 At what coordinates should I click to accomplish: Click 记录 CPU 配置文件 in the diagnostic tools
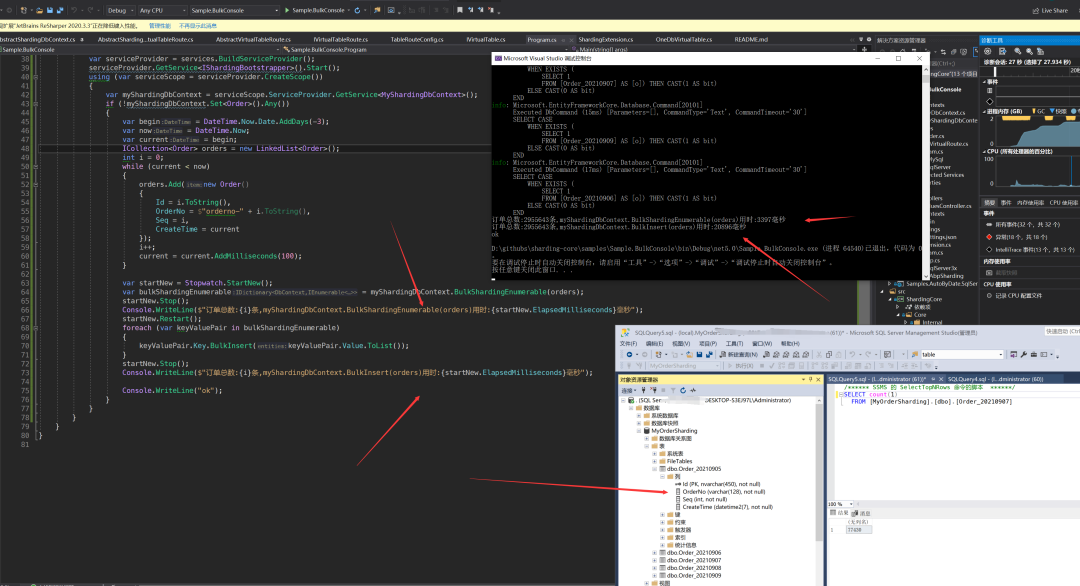click(1015, 295)
